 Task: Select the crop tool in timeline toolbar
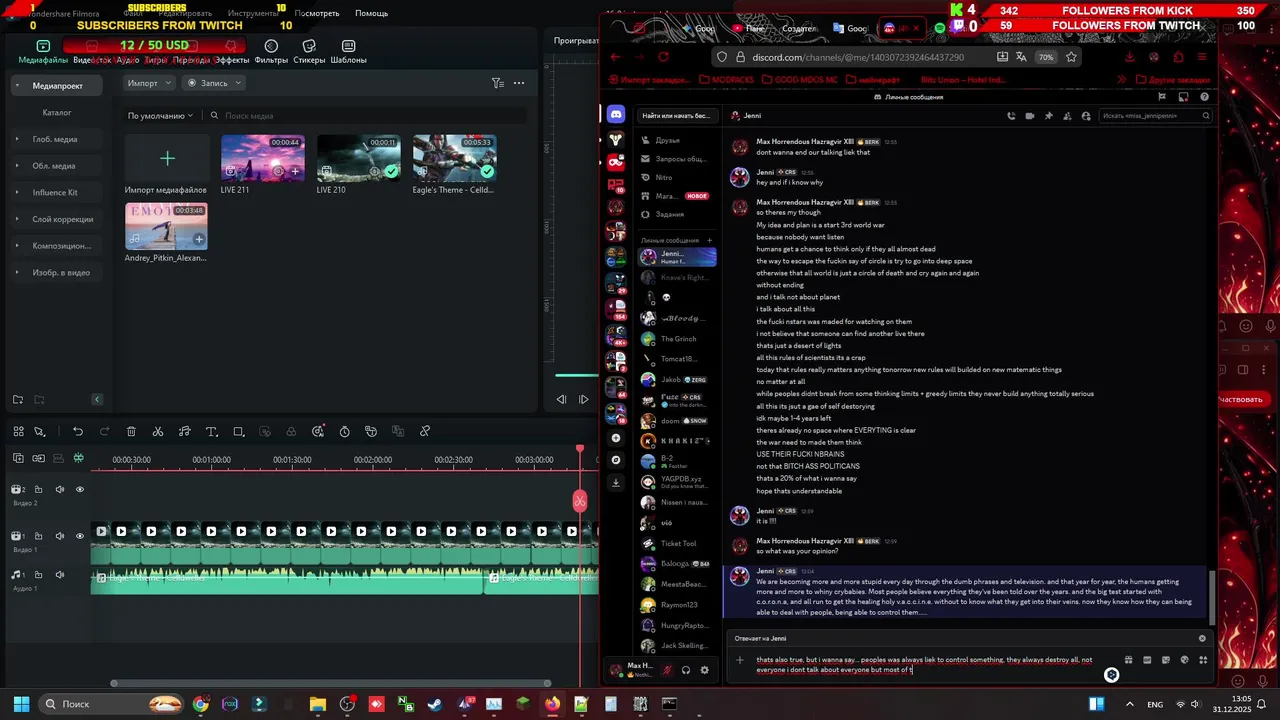(238, 431)
